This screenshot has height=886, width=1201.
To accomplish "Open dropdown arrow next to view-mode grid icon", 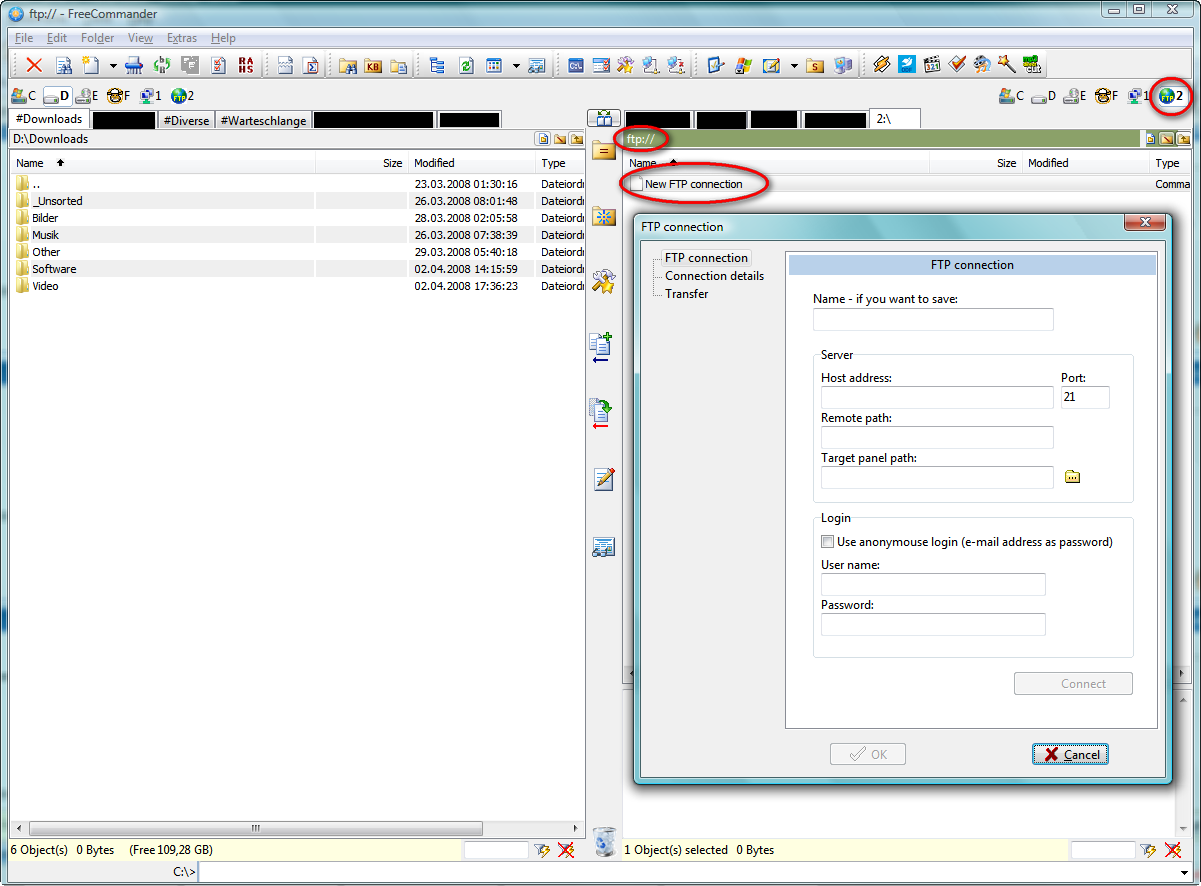I will coord(516,66).
